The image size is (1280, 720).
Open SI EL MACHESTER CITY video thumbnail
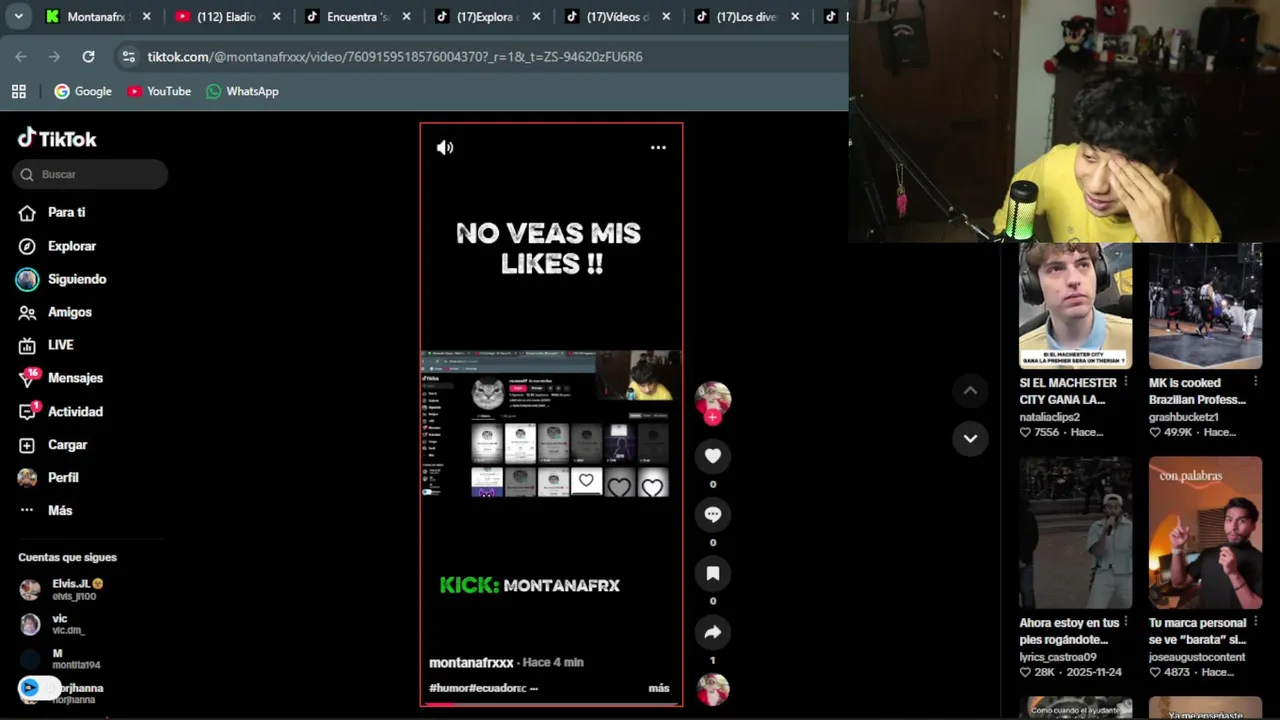pyautogui.click(x=1075, y=305)
